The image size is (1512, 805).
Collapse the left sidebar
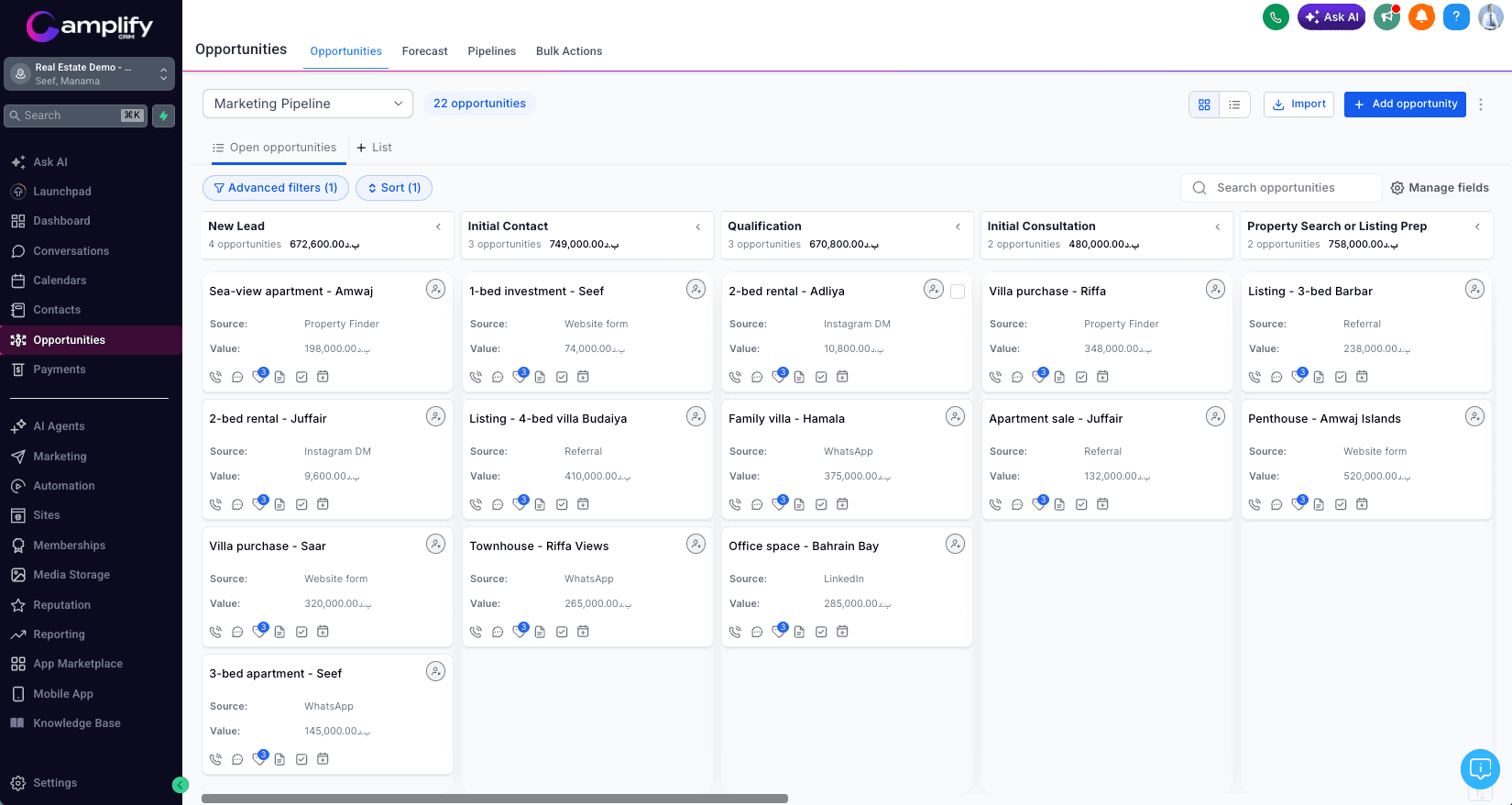click(x=181, y=785)
